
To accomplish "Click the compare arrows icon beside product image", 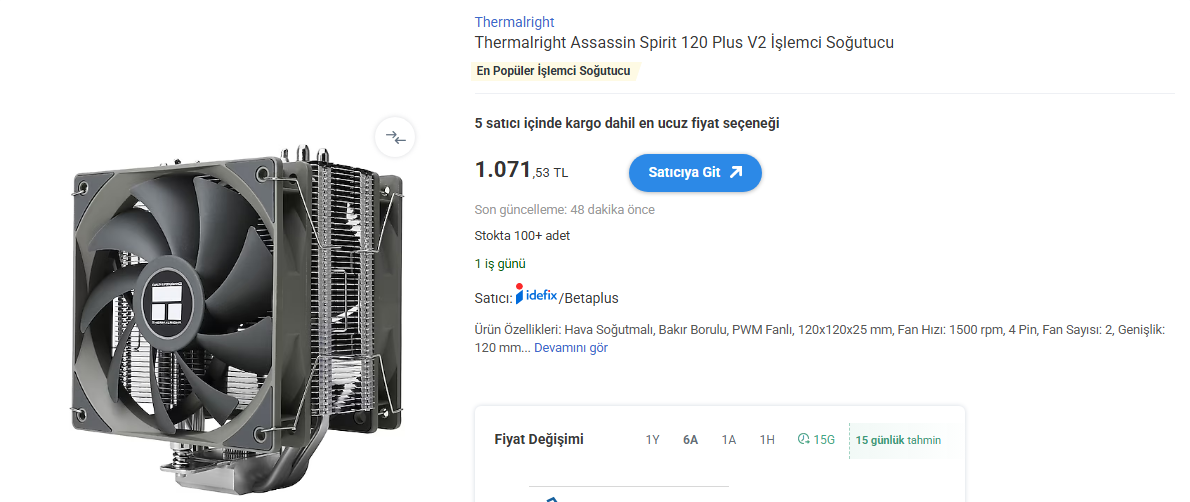I will click(x=396, y=137).
